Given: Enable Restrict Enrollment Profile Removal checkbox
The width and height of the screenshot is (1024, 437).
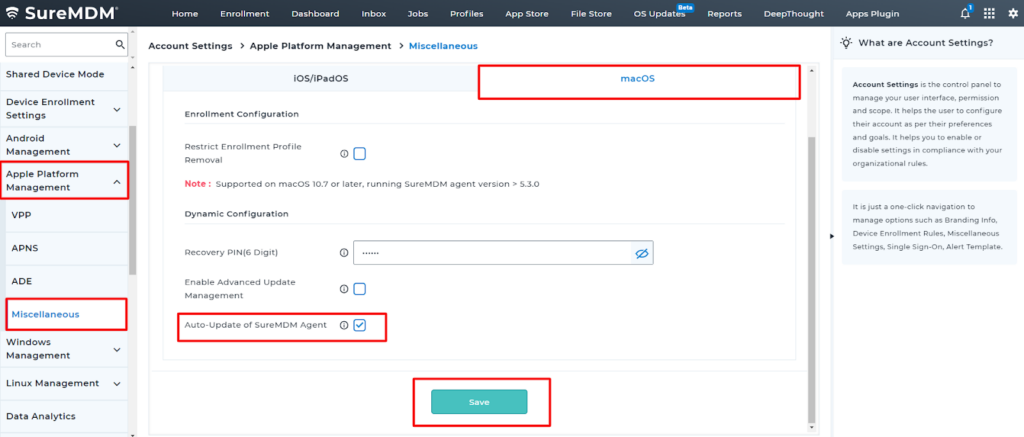Looking at the screenshot, I should click(360, 154).
